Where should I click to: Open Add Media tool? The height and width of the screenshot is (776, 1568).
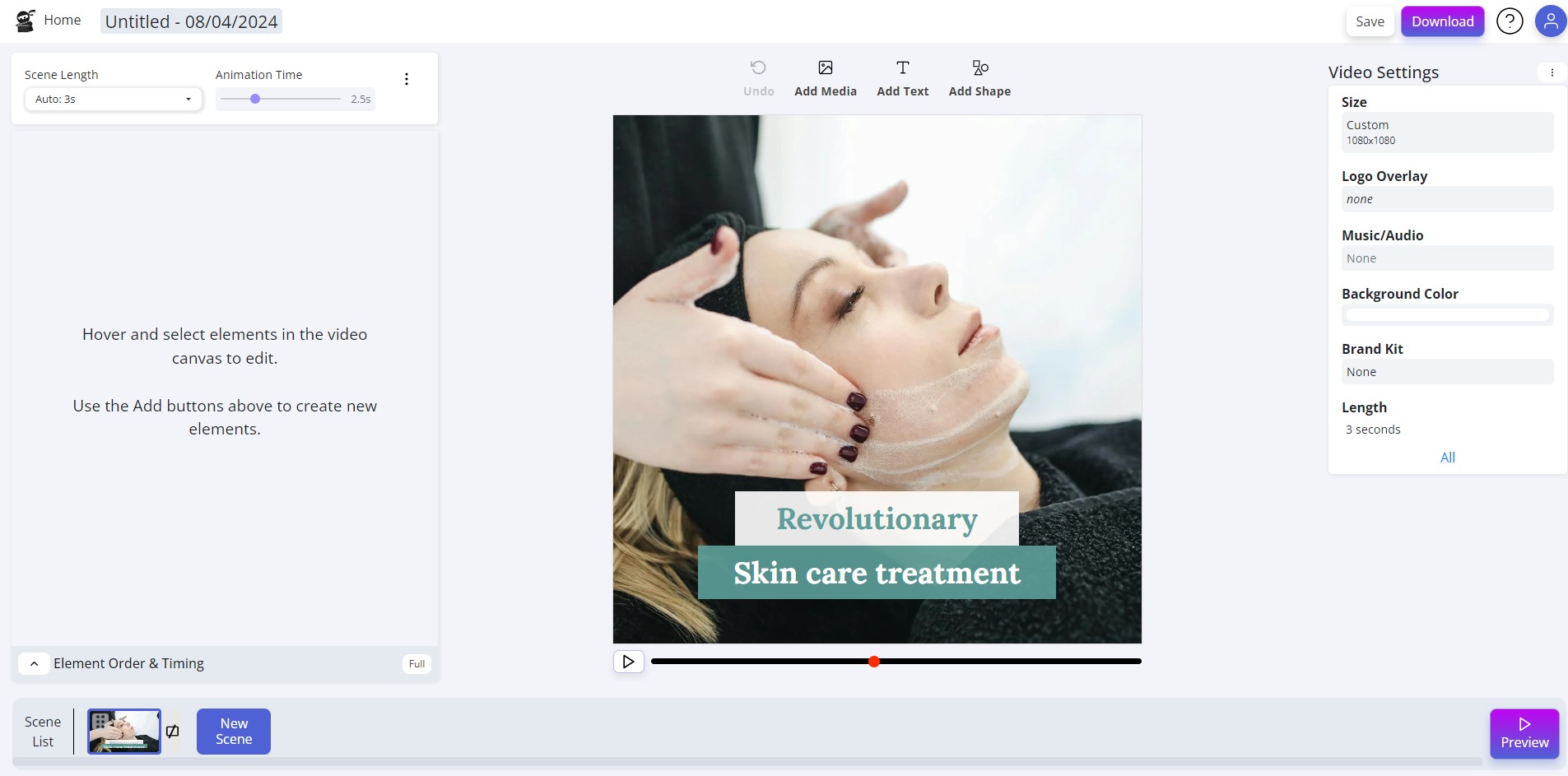tap(826, 79)
